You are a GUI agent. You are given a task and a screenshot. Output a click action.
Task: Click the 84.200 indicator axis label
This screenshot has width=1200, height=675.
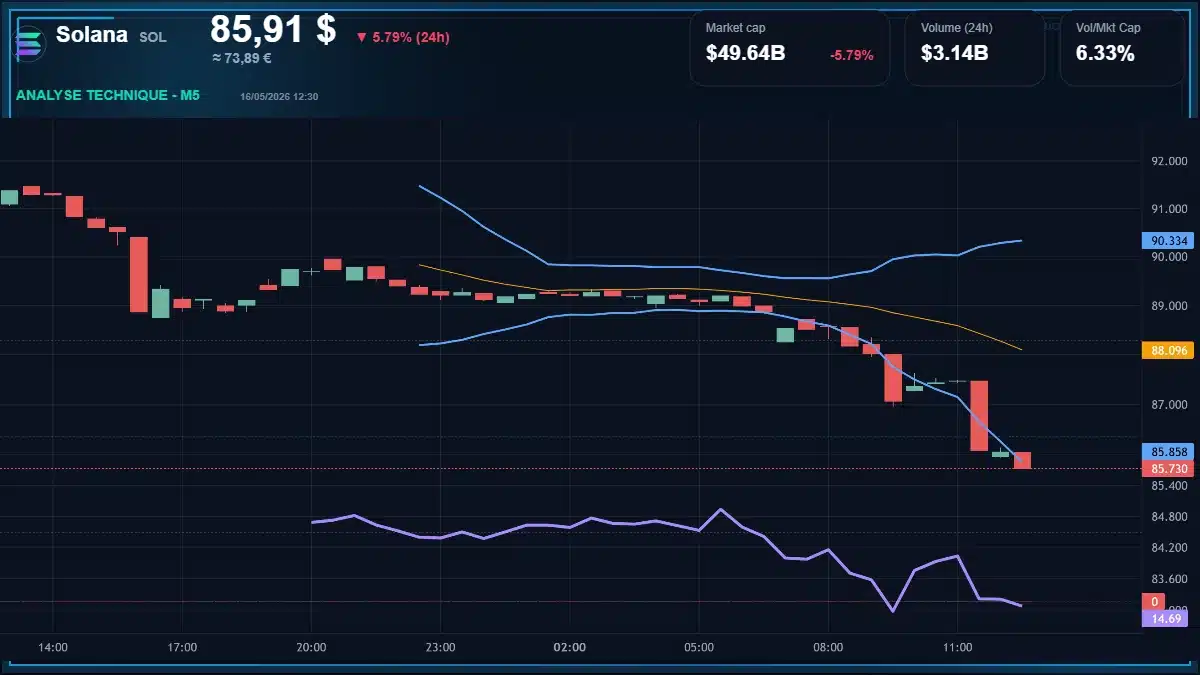1169,548
